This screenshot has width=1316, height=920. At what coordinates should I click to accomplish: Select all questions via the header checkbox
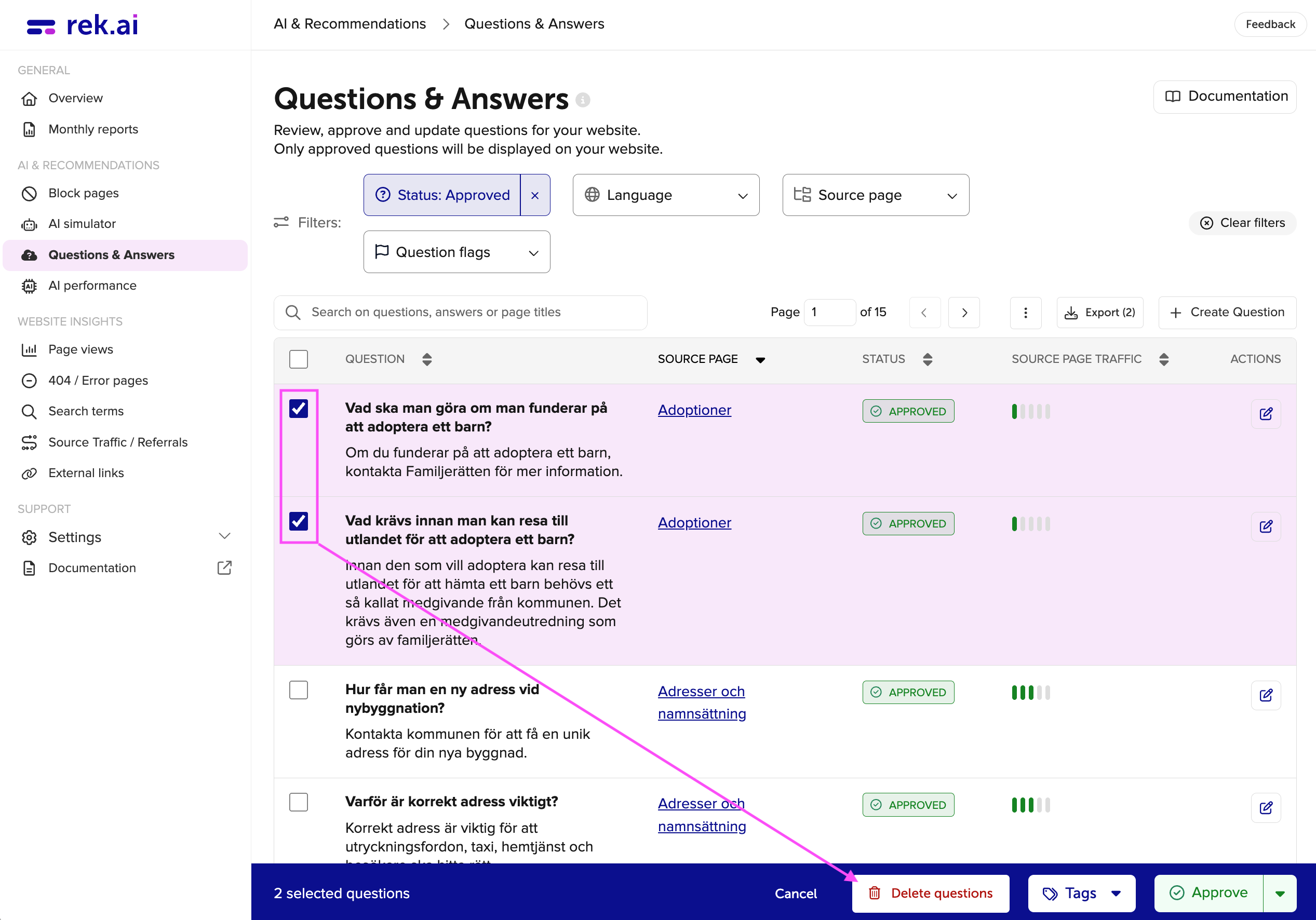[299, 359]
